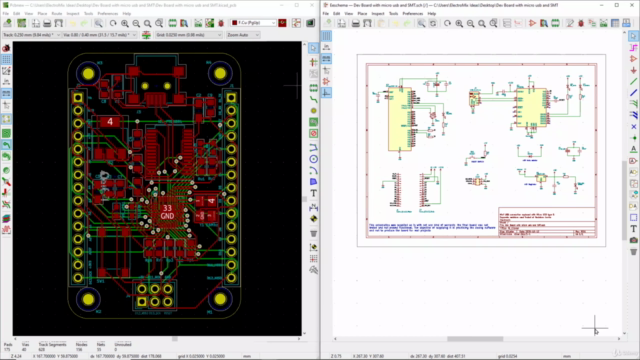Click the Generate netlist icon in Eeschema
Screen dimensions: 640x360
[604, 23]
